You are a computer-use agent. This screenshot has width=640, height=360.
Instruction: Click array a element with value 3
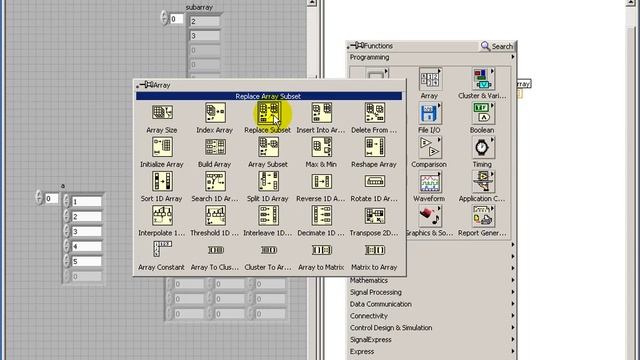[x=87, y=231]
